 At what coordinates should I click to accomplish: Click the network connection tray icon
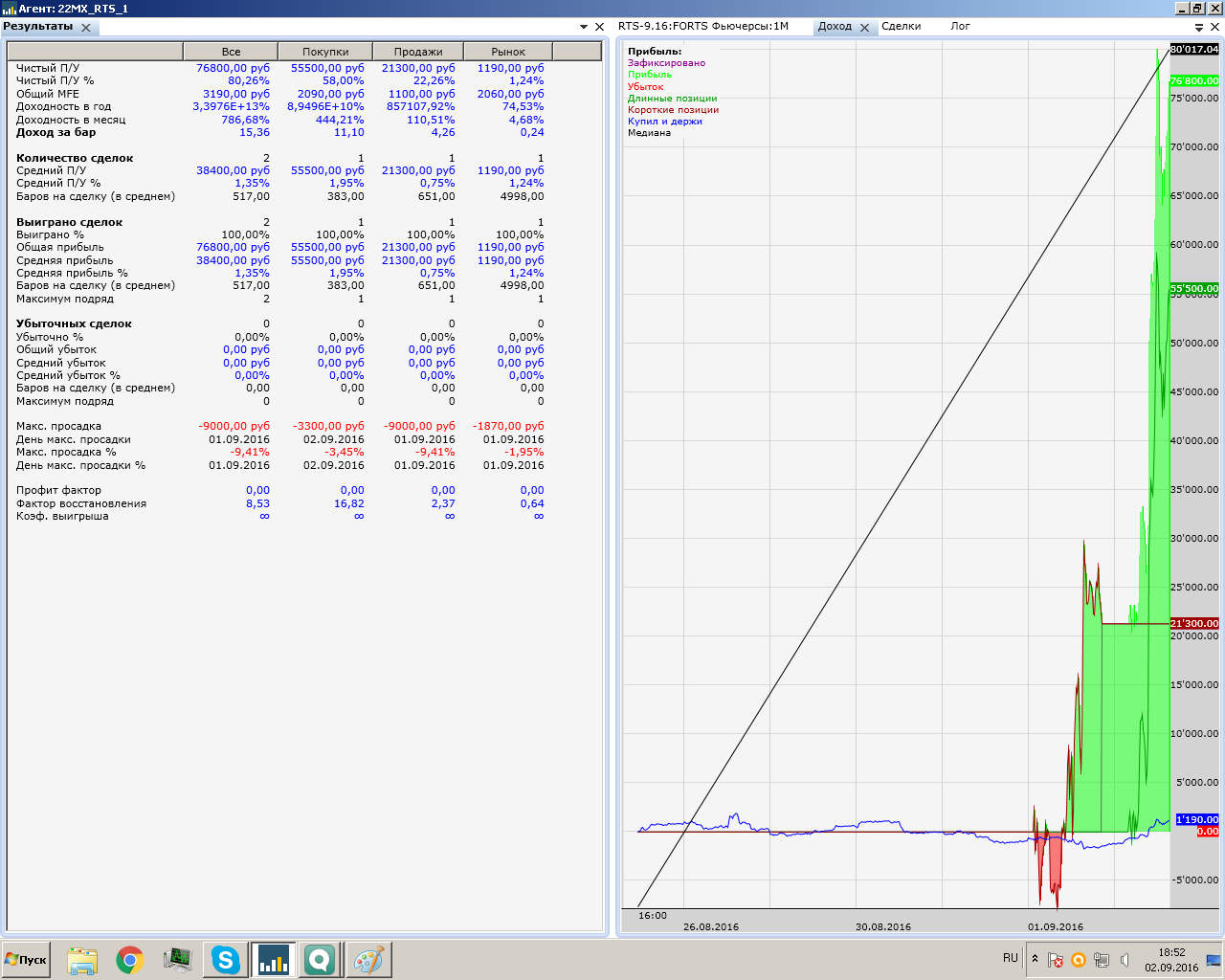[1102, 960]
